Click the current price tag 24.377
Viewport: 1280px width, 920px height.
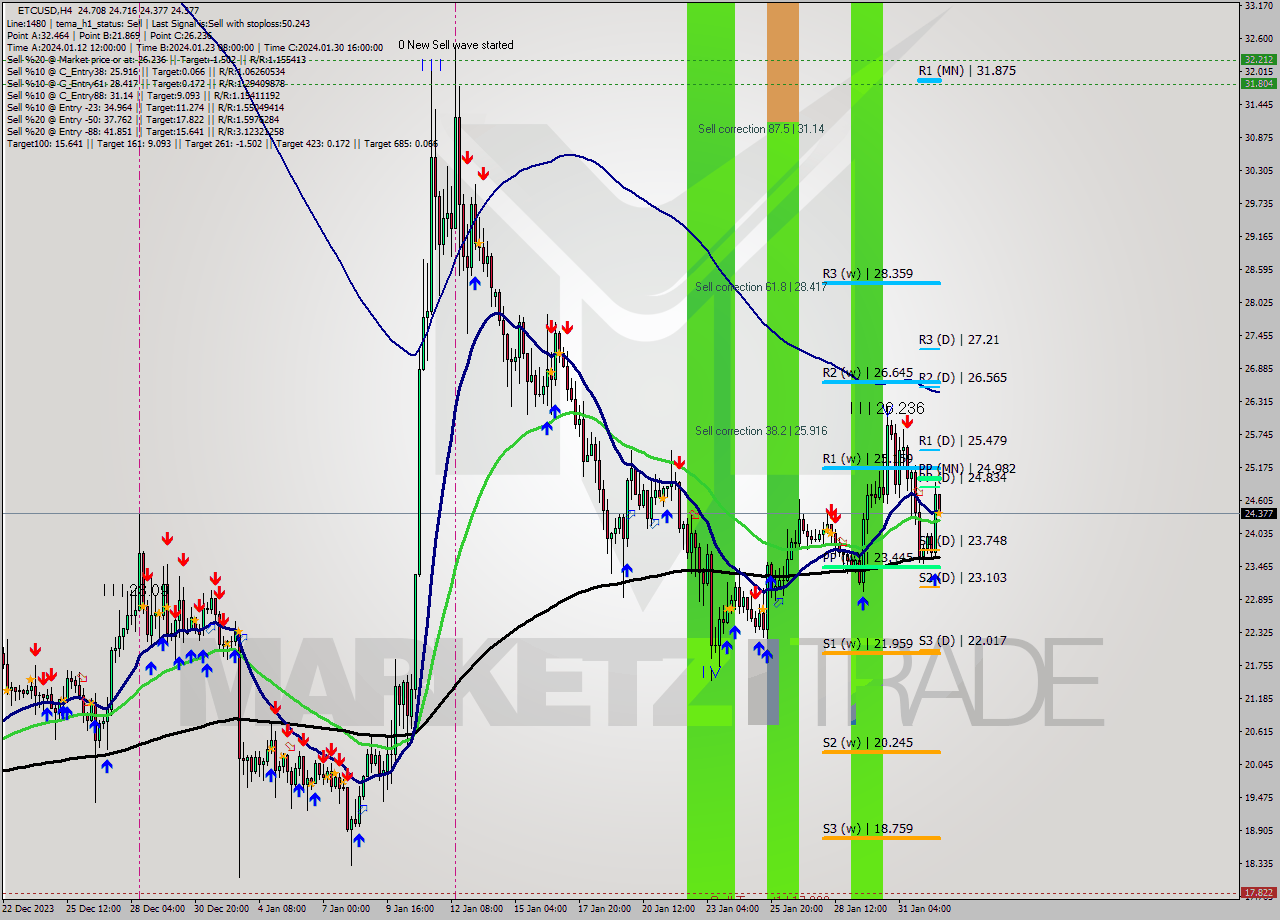pyautogui.click(x=1258, y=513)
